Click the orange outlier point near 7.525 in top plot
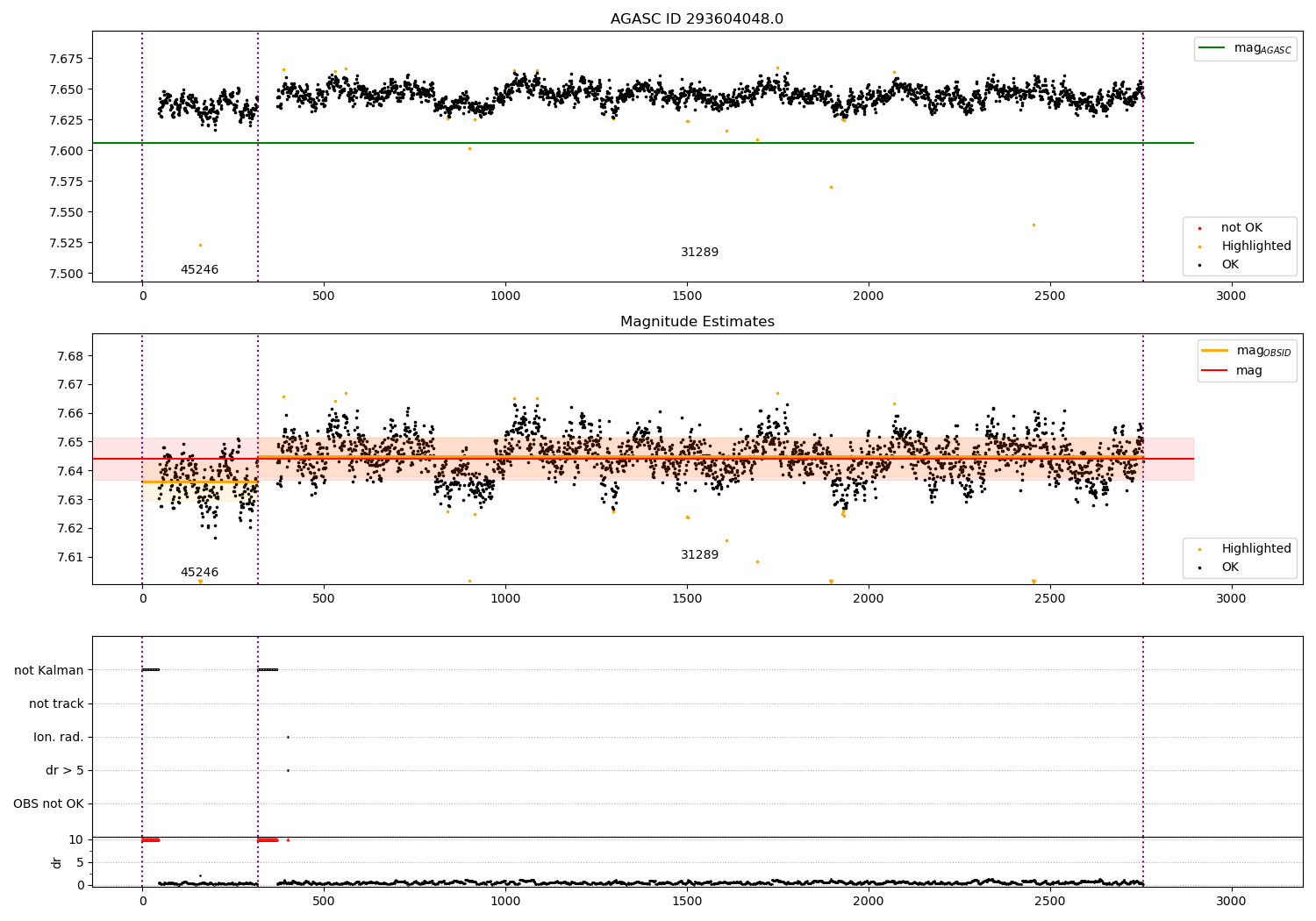1316x921 pixels. pyautogui.click(x=200, y=246)
